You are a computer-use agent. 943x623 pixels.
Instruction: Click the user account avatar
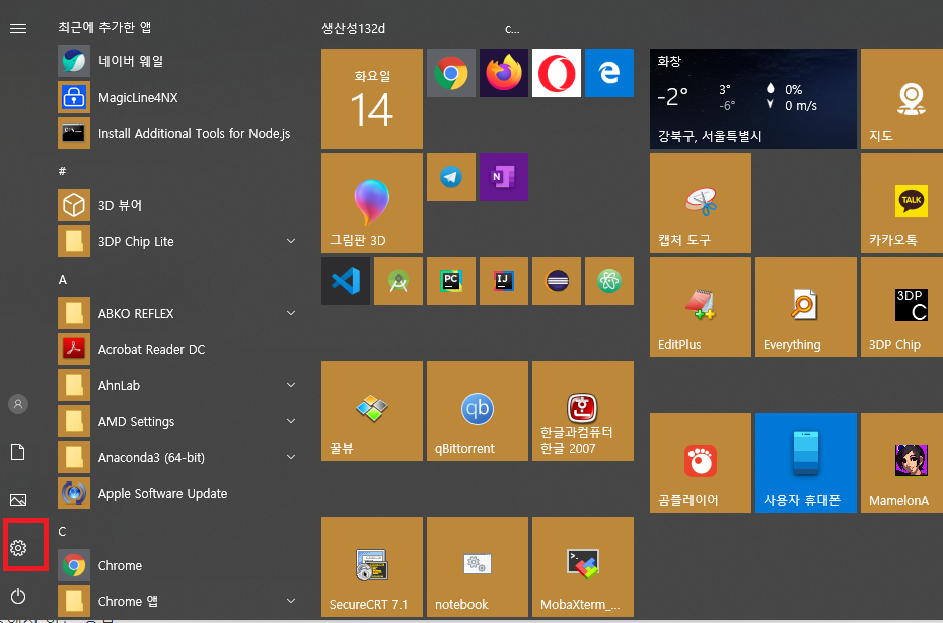click(18, 404)
